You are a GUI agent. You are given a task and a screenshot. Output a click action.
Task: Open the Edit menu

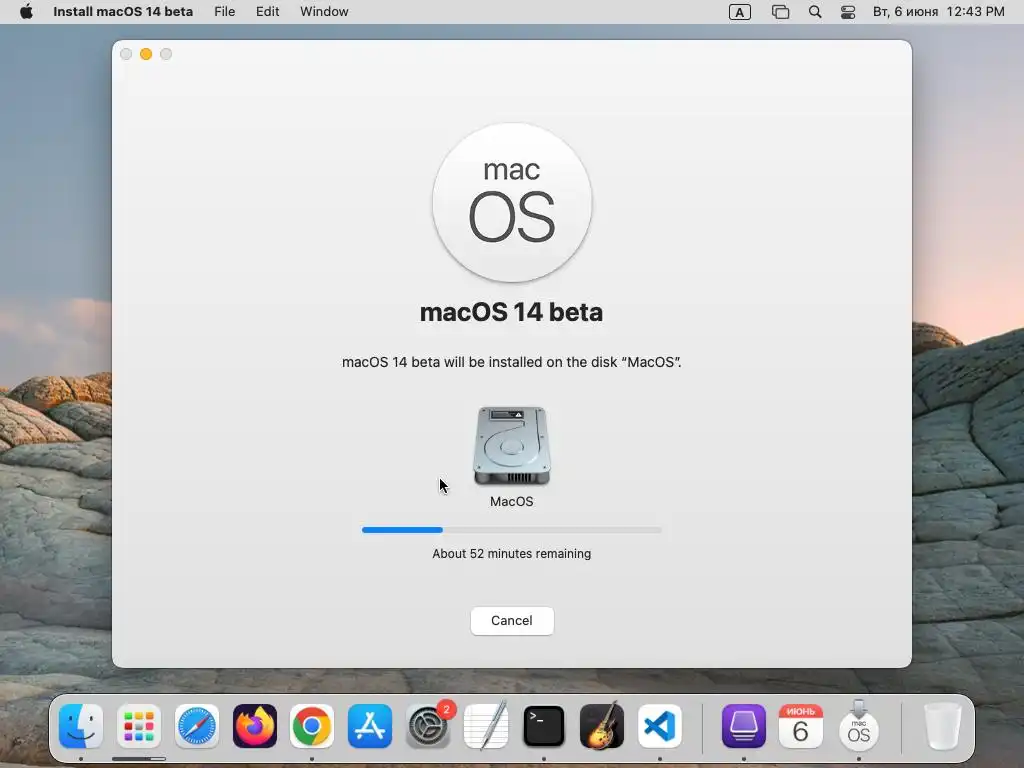pos(268,12)
